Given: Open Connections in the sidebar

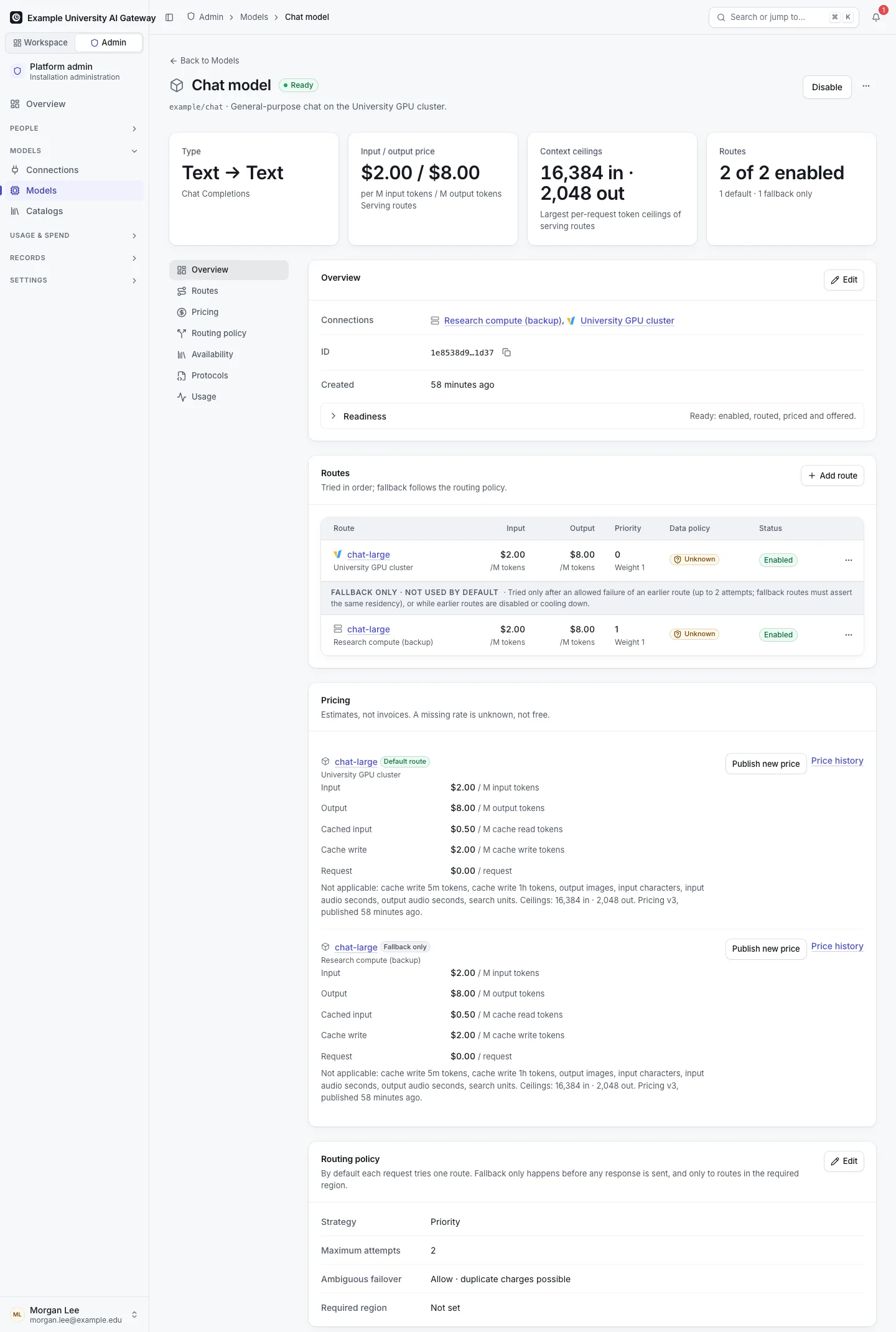Looking at the screenshot, I should tap(74, 170).
